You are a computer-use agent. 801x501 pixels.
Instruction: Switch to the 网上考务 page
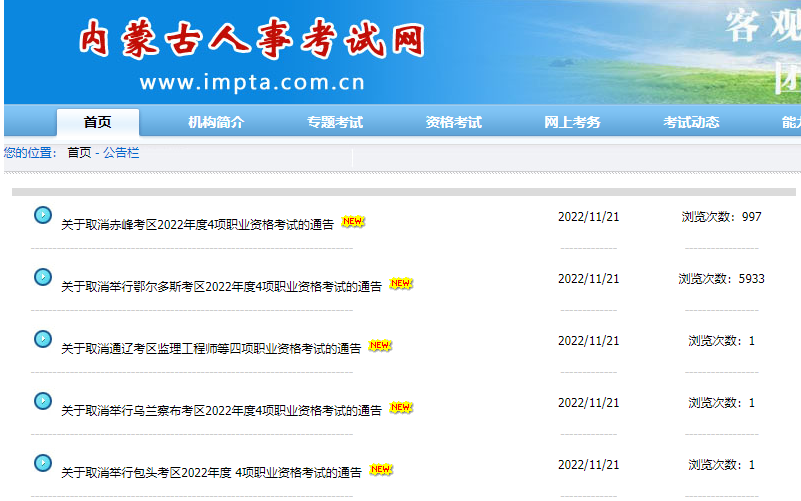572,122
